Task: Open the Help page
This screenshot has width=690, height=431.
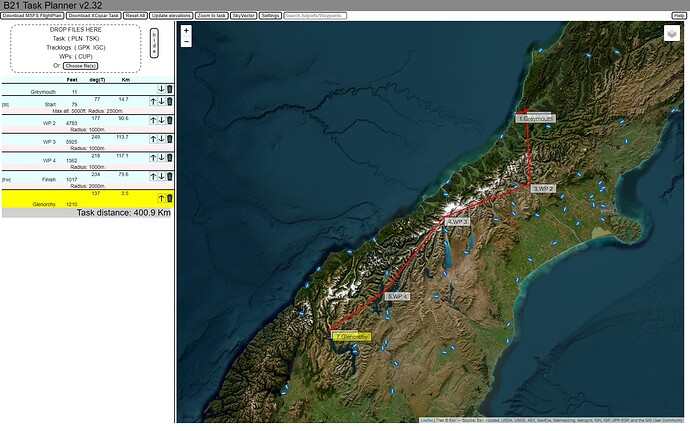Action: coord(679,15)
